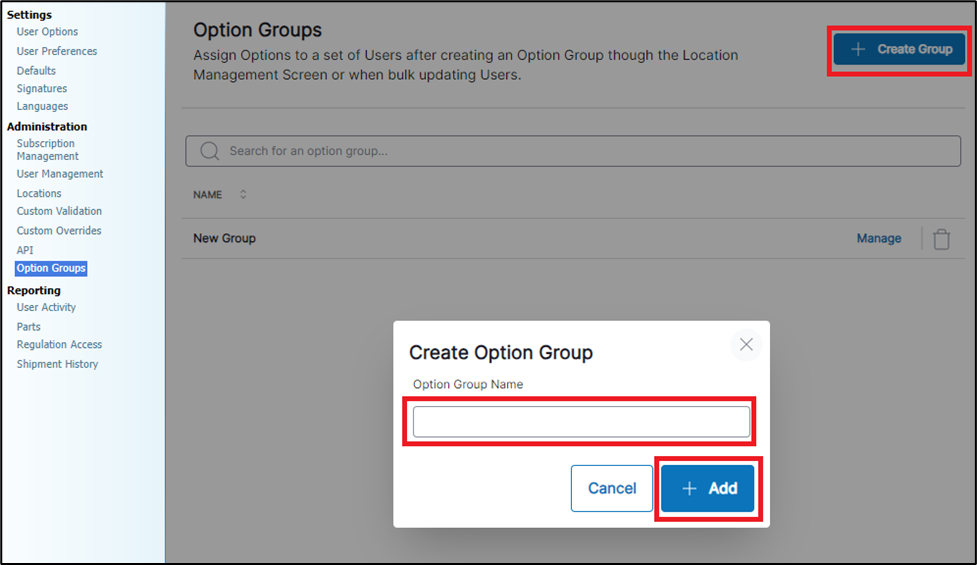Close the Create Option Group dialog
The image size is (977, 565).
pos(746,345)
